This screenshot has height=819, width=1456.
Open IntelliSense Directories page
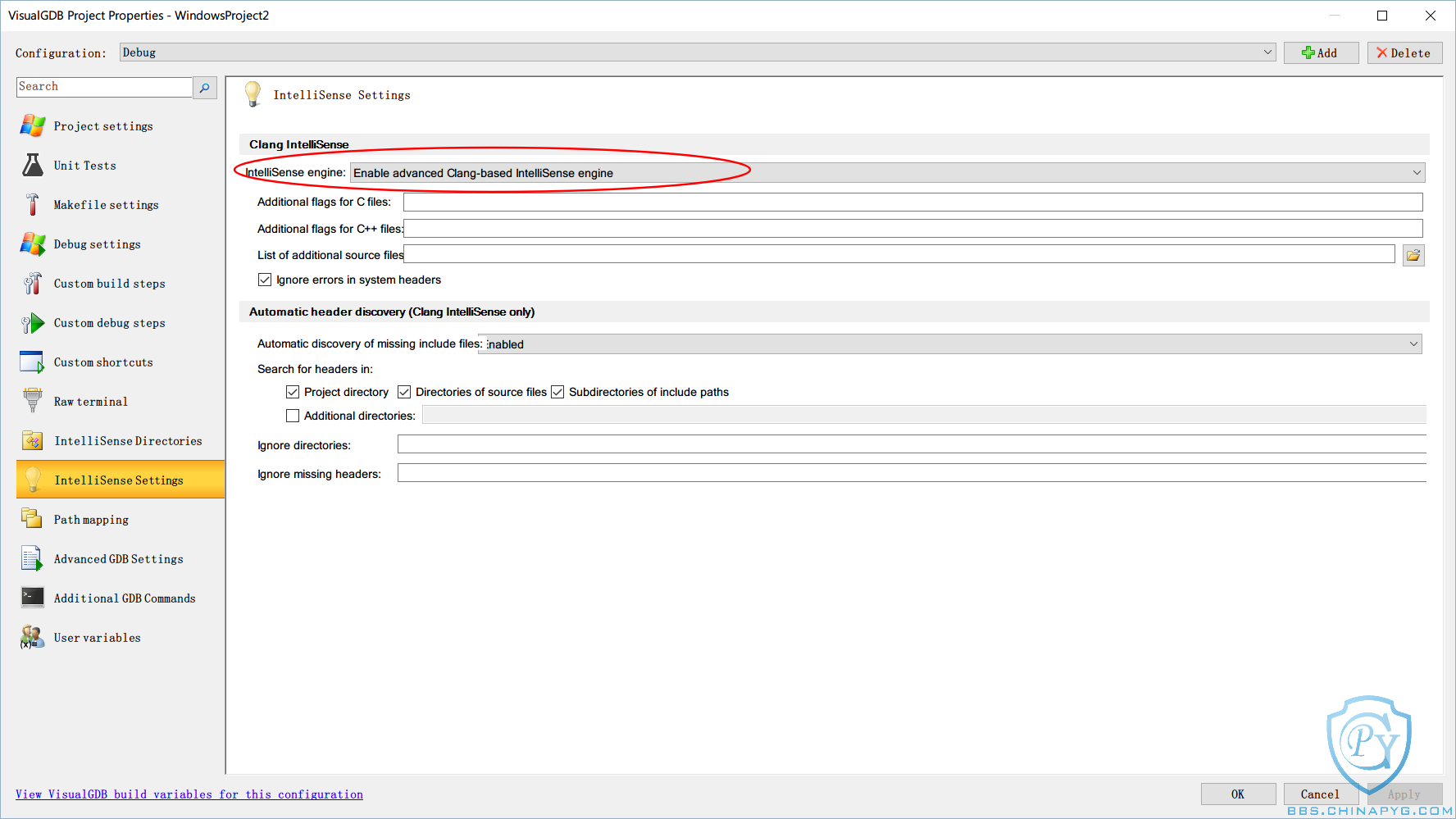[x=128, y=441]
